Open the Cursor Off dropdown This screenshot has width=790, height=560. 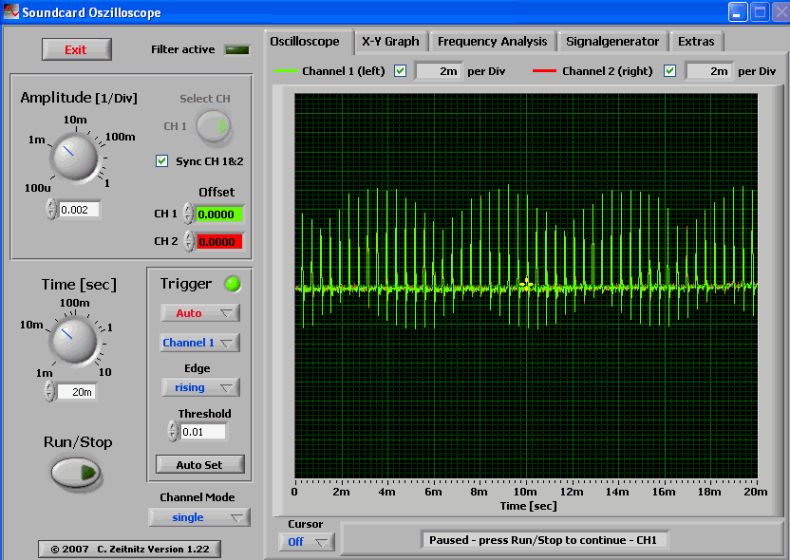tap(306, 542)
